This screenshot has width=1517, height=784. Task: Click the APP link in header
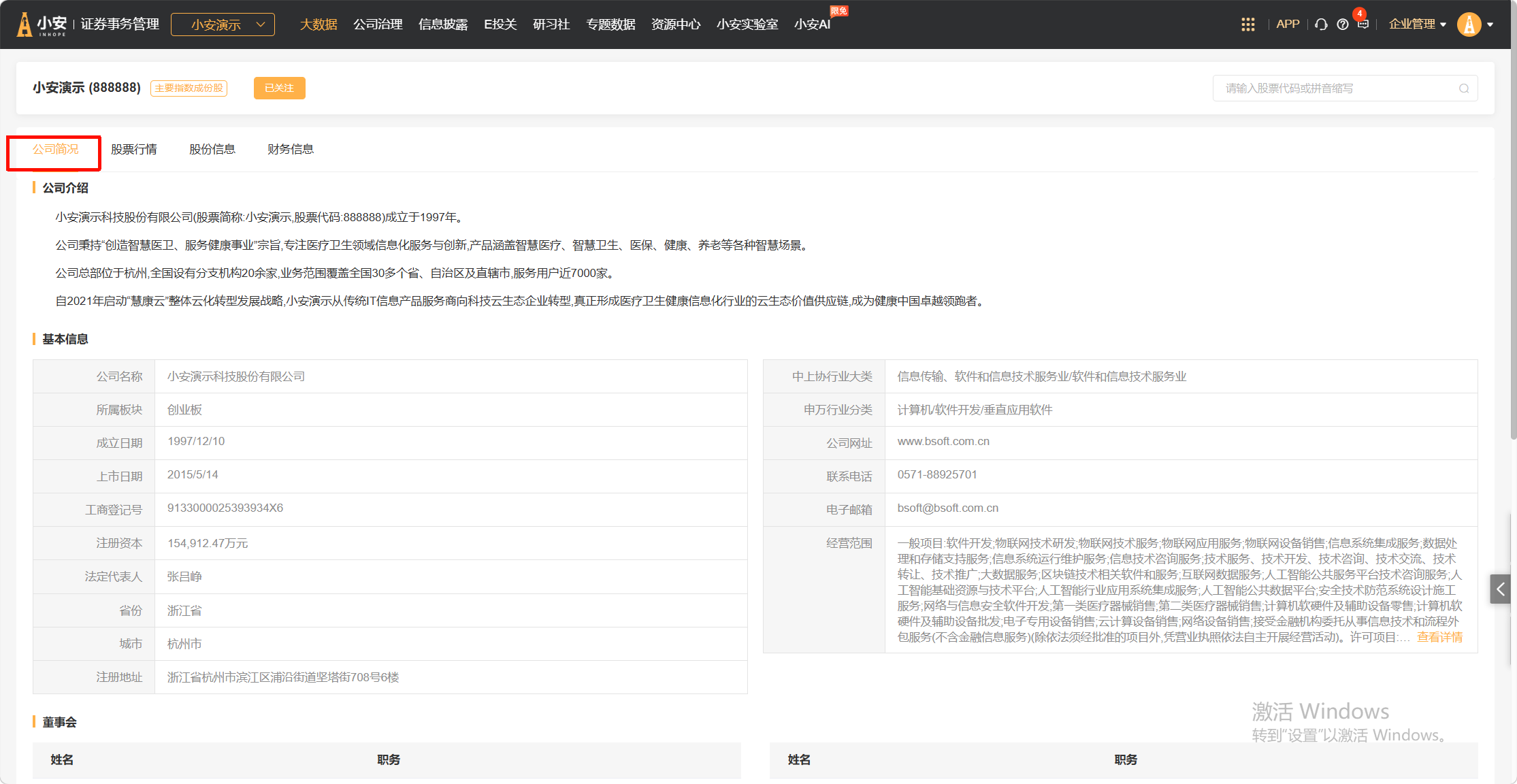pos(1288,24)
